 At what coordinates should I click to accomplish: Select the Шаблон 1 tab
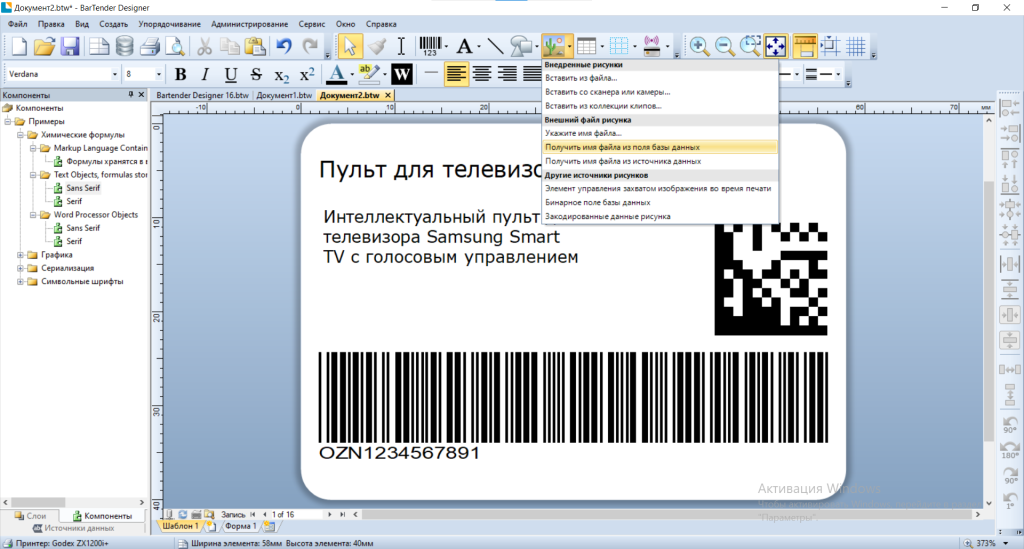click(x=180, y=526)
